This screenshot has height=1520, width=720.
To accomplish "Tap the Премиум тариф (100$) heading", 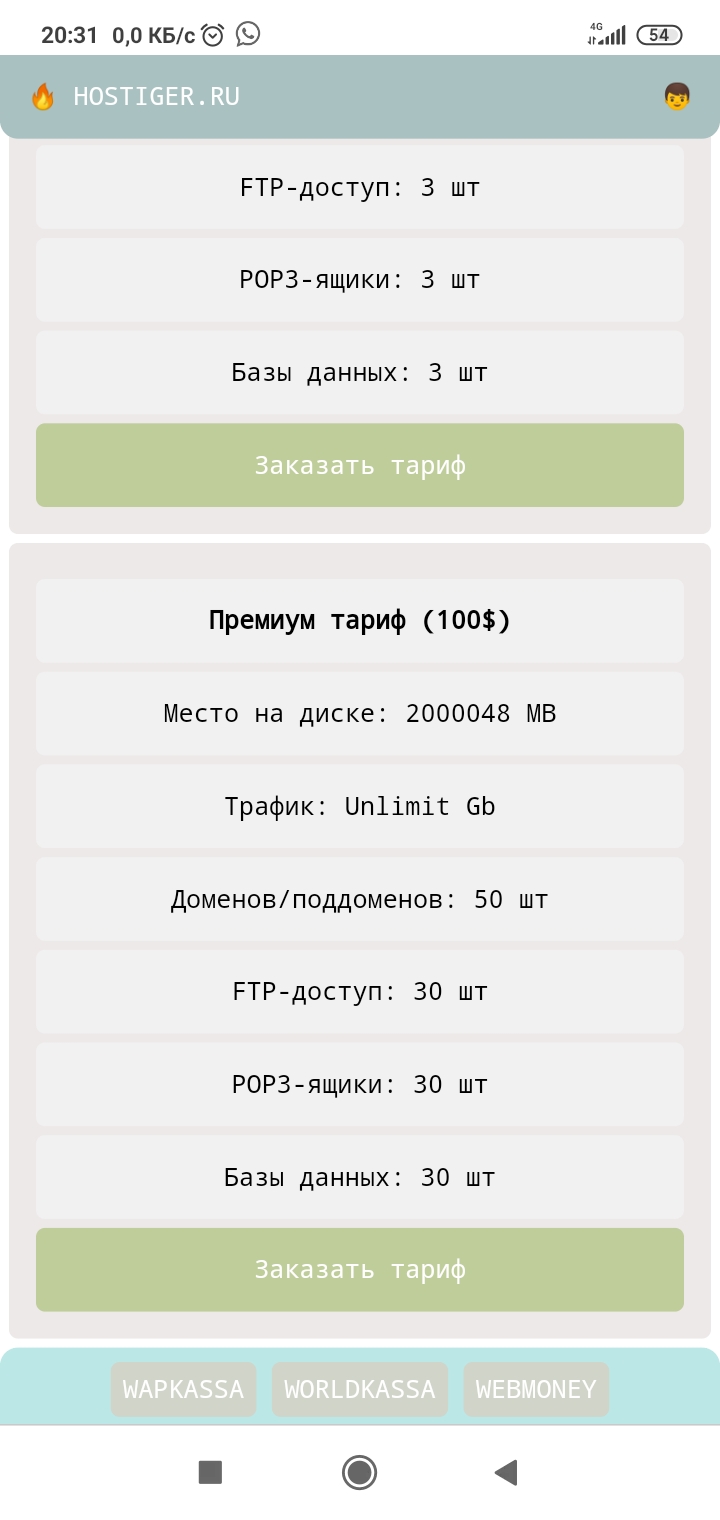I will coord(360,620).
